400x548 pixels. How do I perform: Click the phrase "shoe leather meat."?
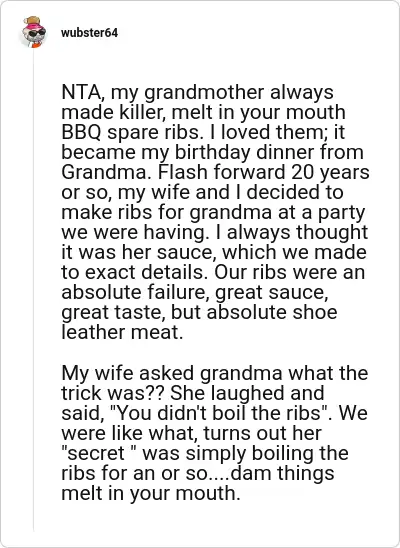click(199, 322)
